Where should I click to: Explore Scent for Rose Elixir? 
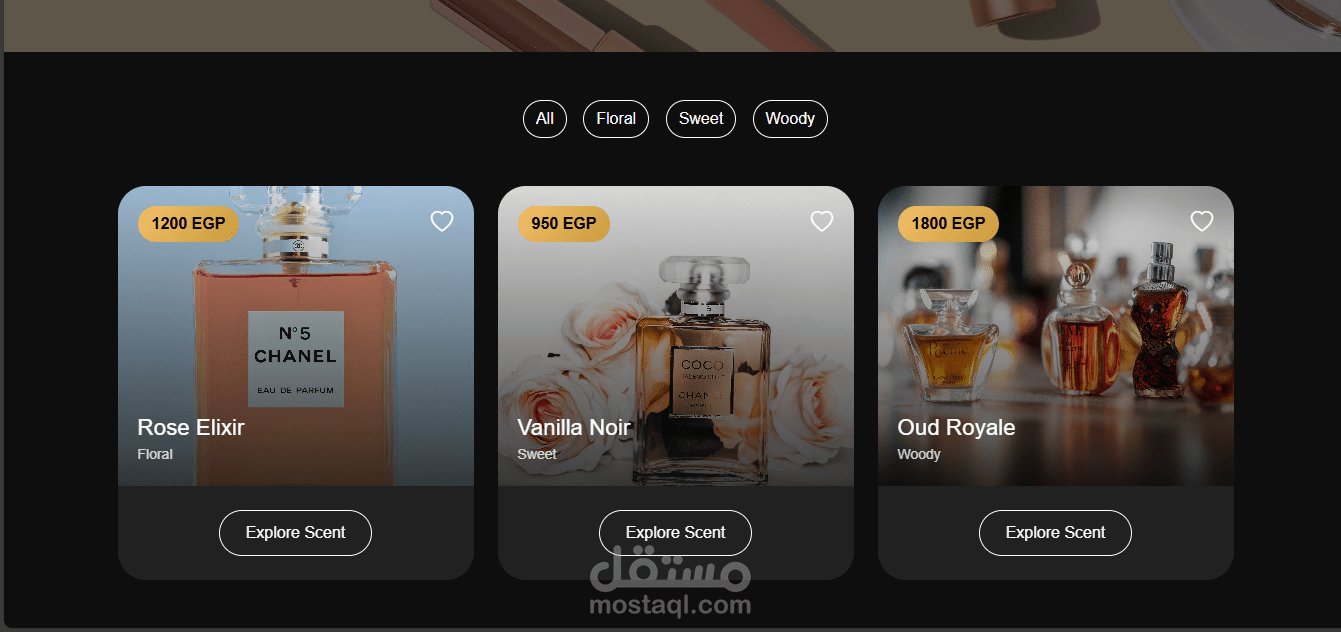point(295,533)
